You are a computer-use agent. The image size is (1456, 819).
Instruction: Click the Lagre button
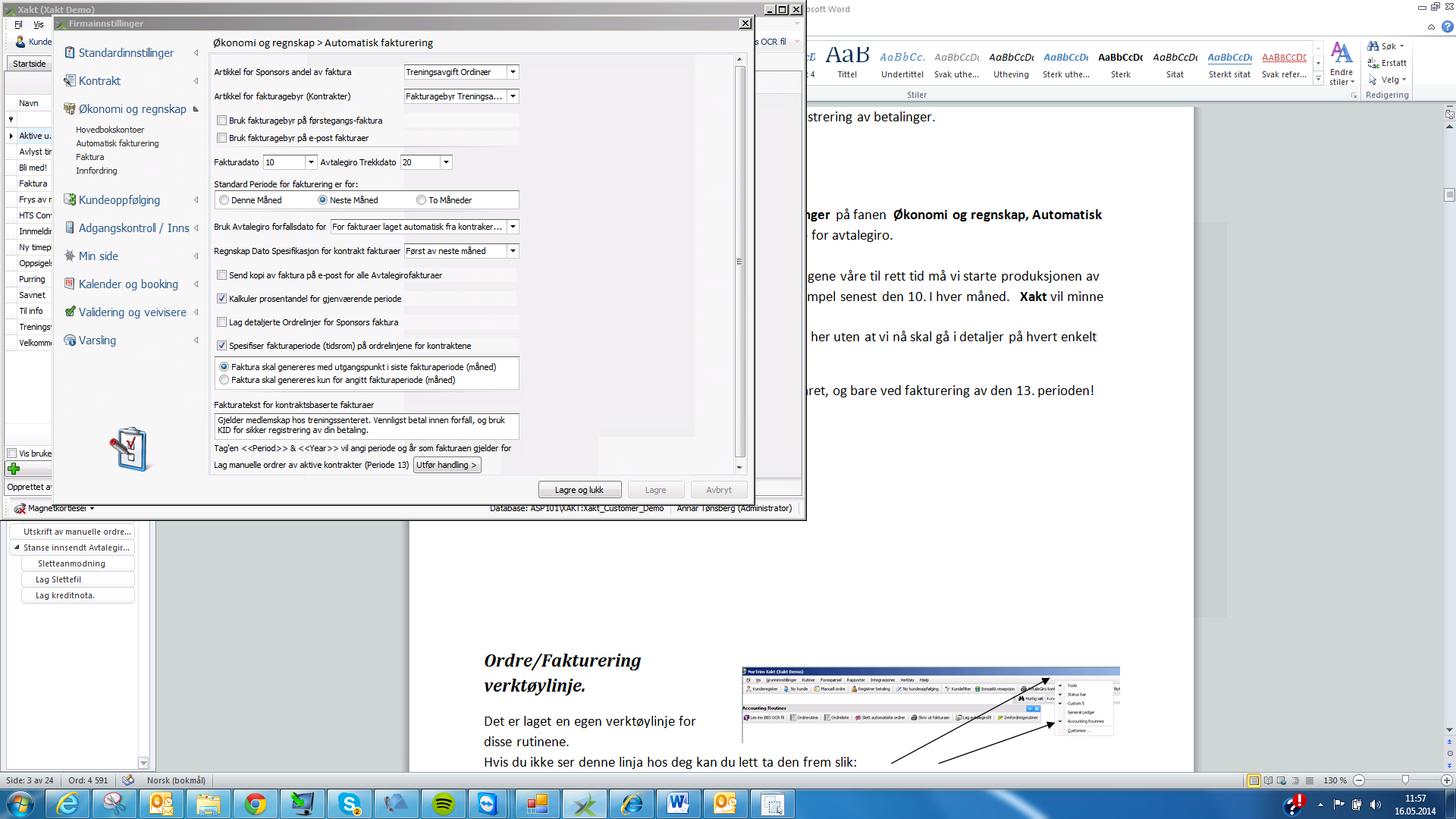[x=655, y=490]
